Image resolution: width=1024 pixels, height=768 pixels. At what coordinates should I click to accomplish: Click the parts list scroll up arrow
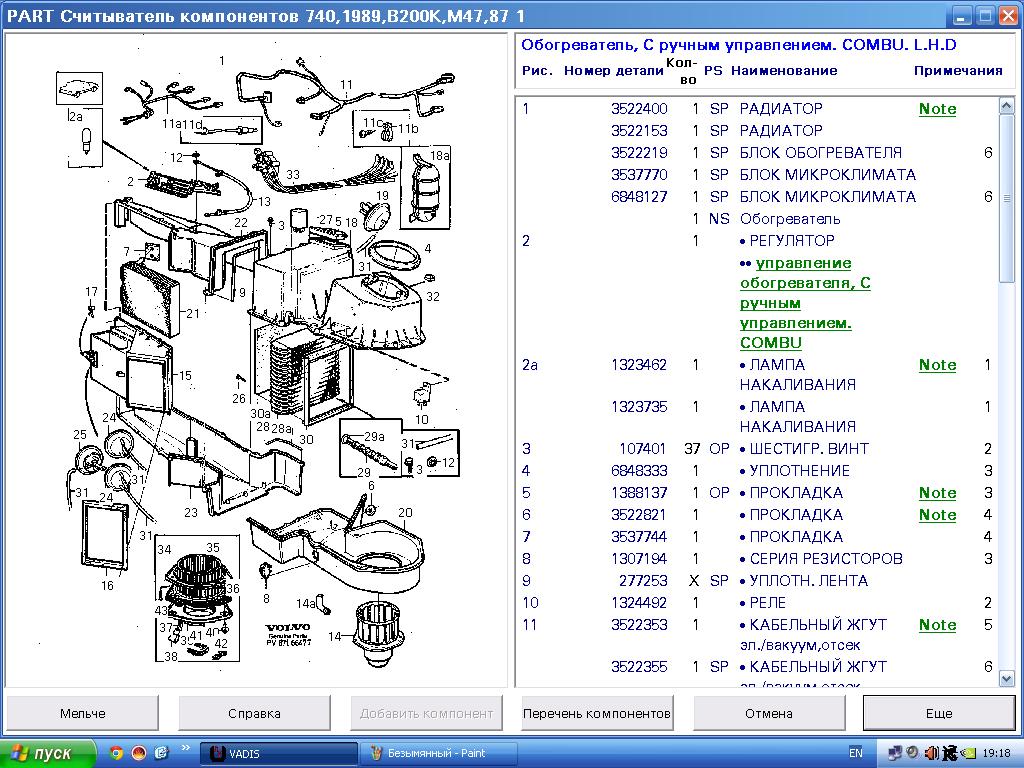click(1007, 106)
